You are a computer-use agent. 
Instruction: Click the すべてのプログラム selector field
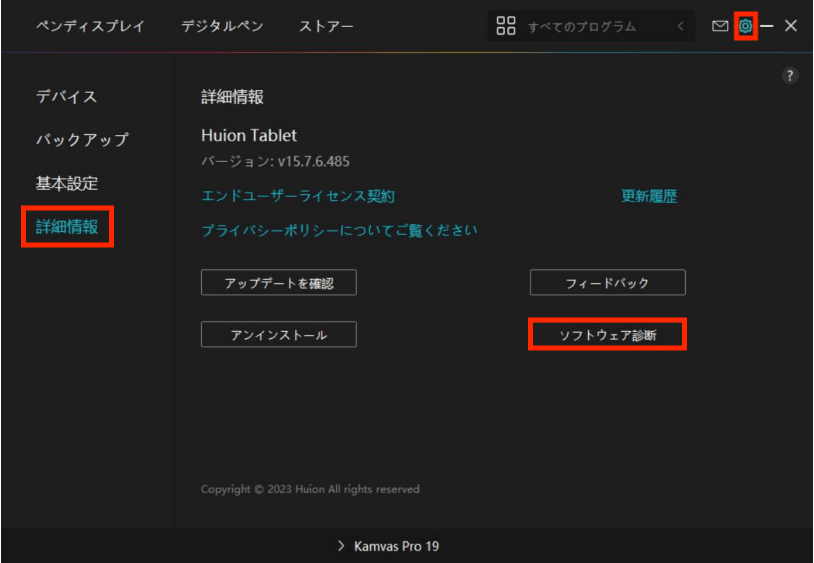pos(591,26)
